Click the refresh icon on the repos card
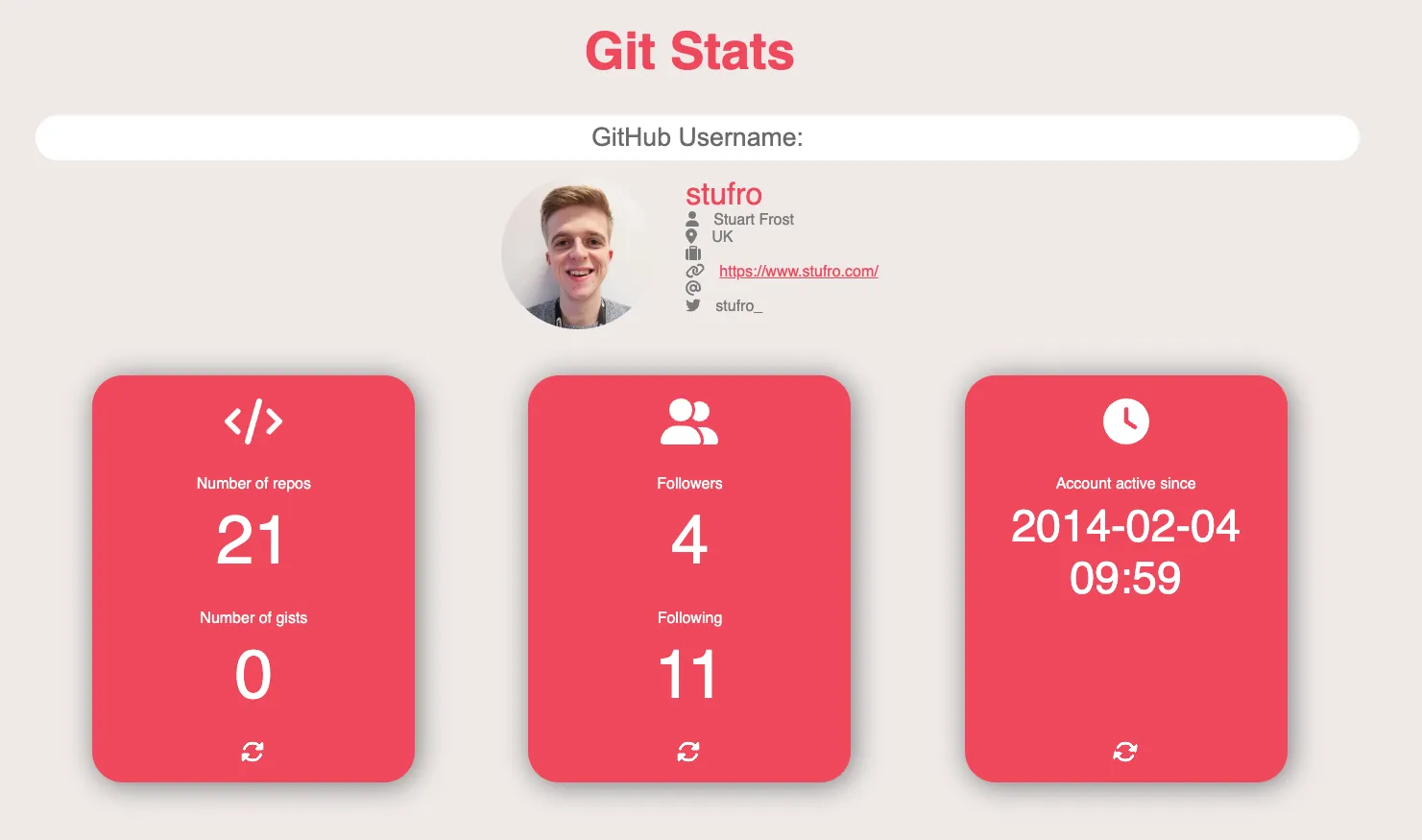1422x840 pixels. 253,752
